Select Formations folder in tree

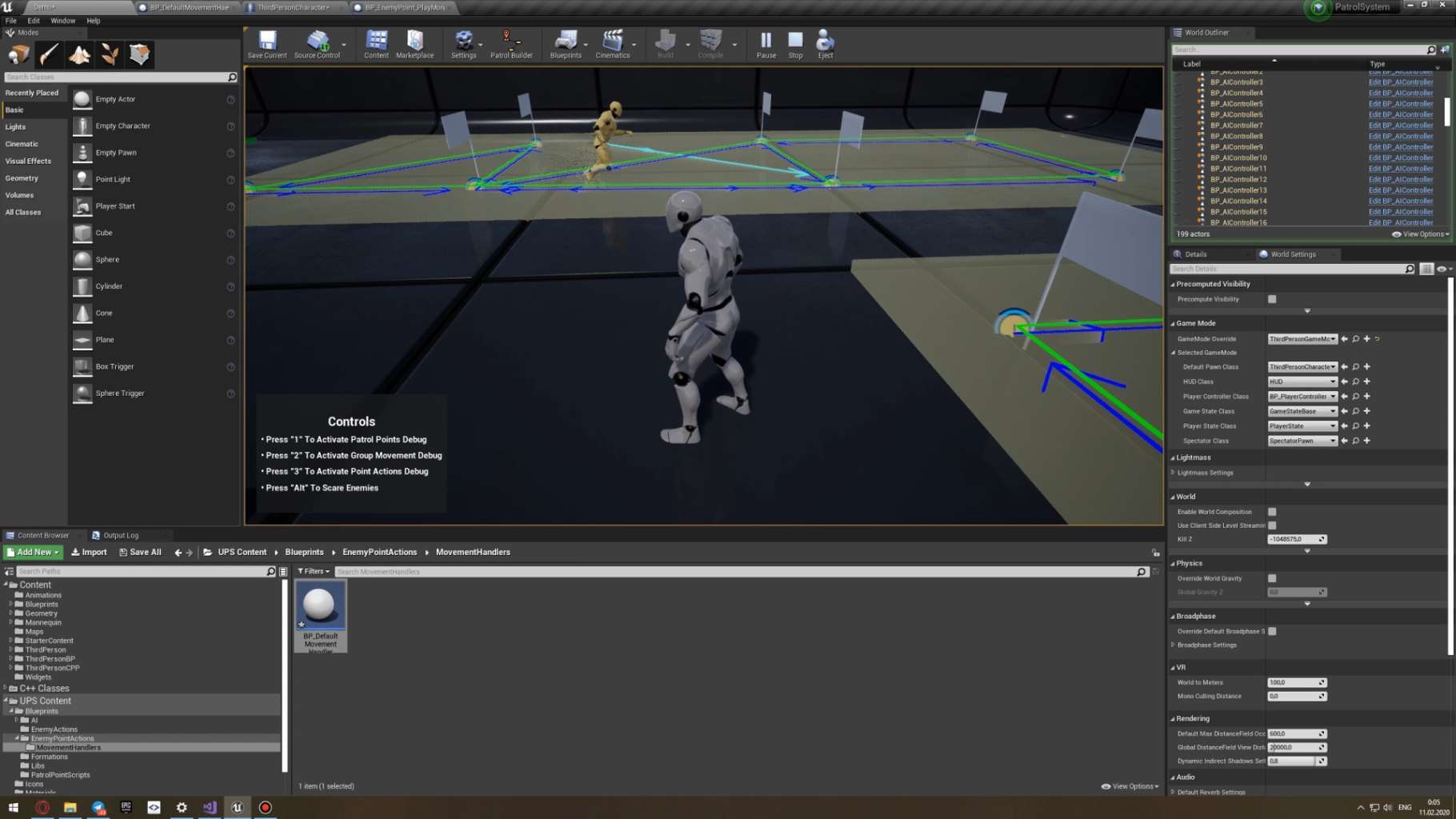point(49,757)
